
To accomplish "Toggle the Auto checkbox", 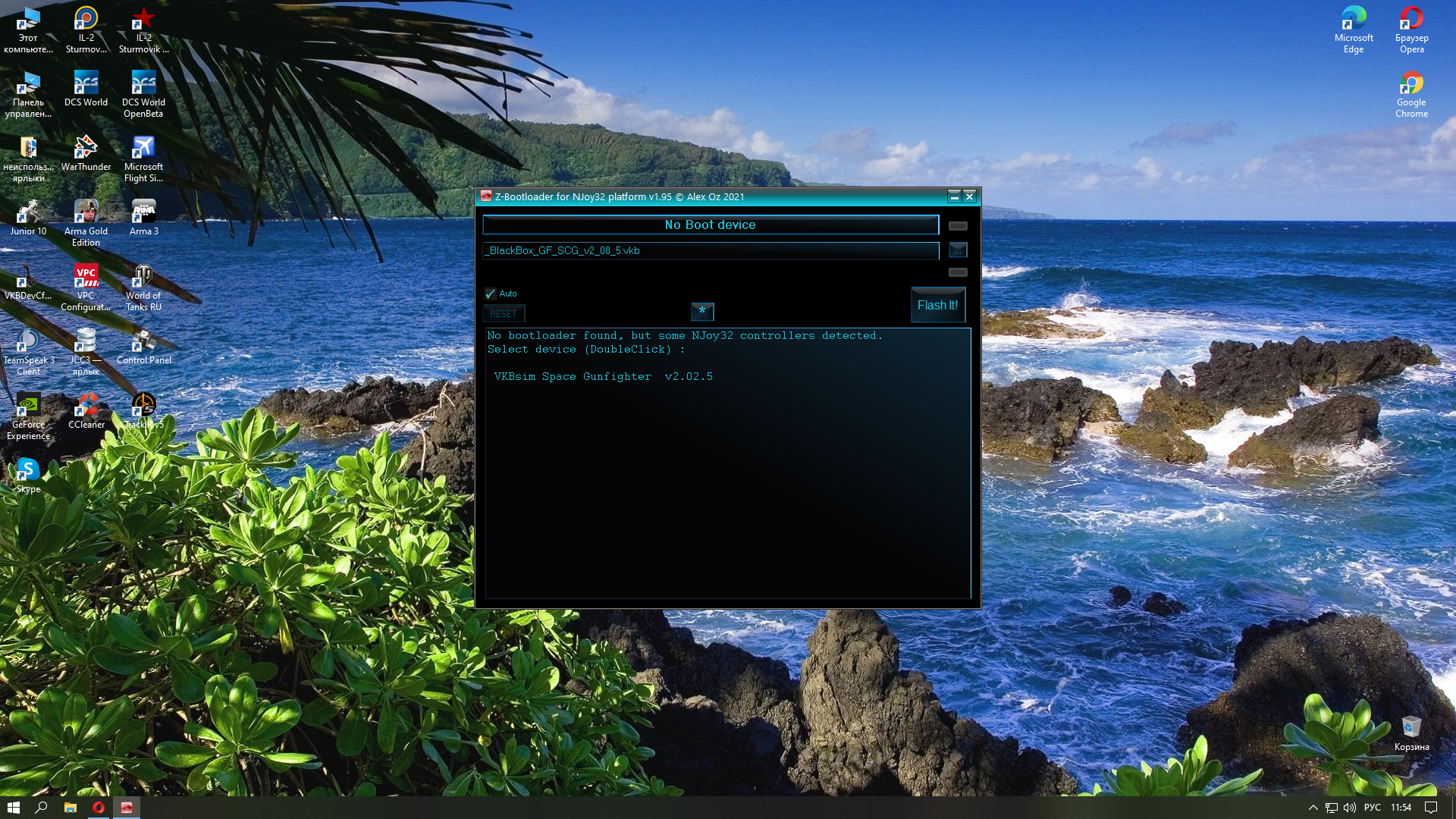I will point(491,293).
